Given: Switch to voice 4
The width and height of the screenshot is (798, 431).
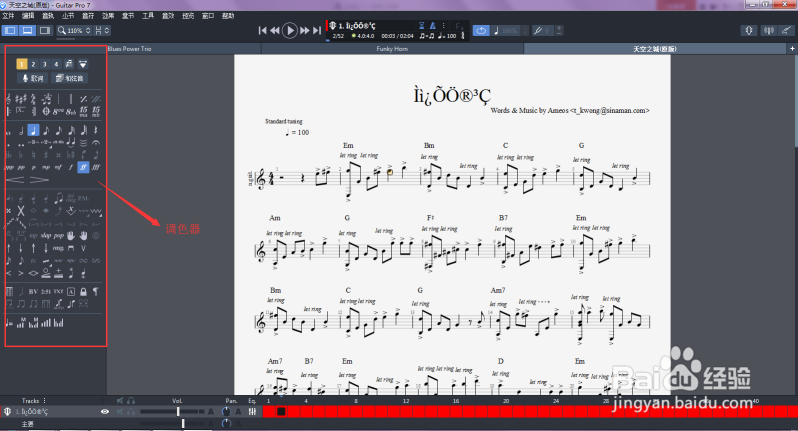Looking at the screenshot, I should pyautogui.click(x=56, y=64).
